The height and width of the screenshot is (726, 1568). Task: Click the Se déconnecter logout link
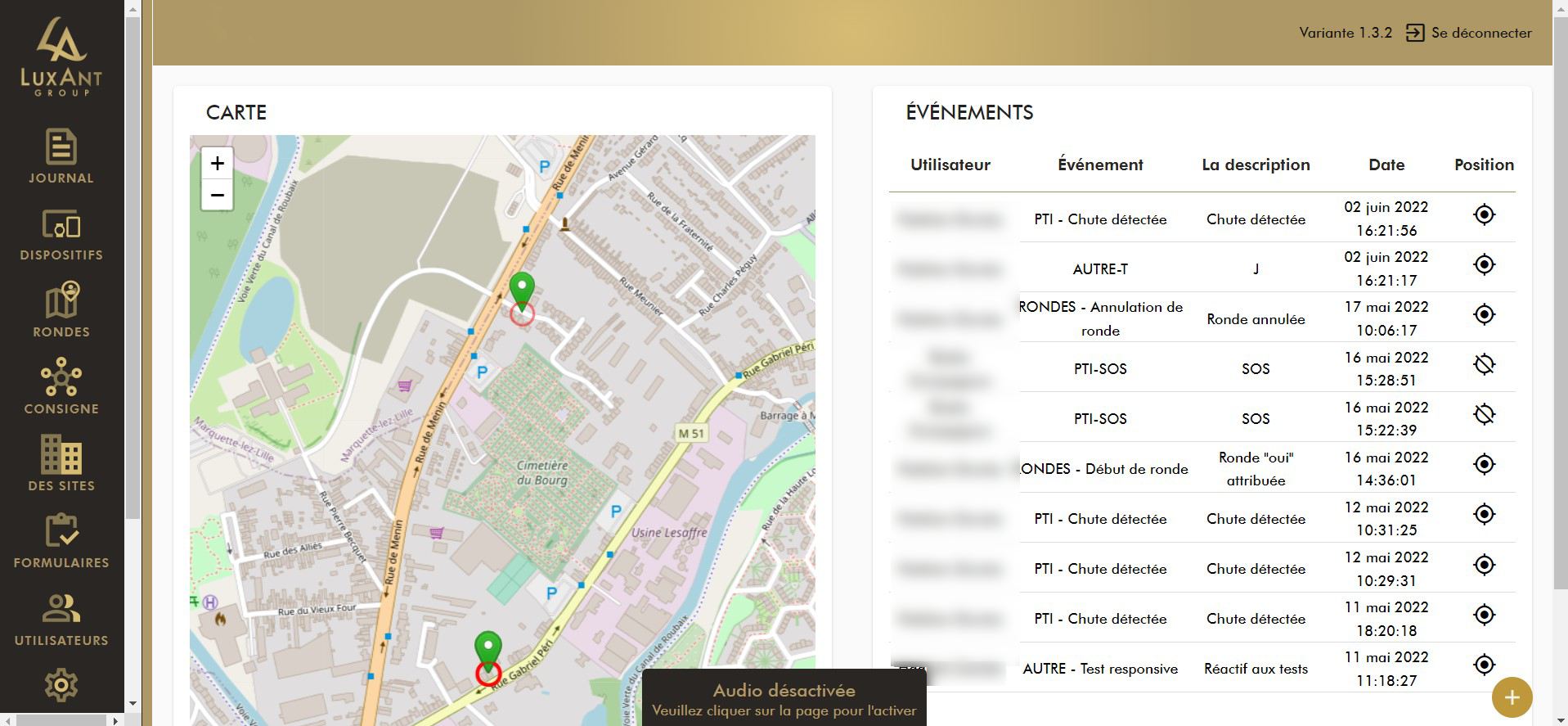(1469, 33)
